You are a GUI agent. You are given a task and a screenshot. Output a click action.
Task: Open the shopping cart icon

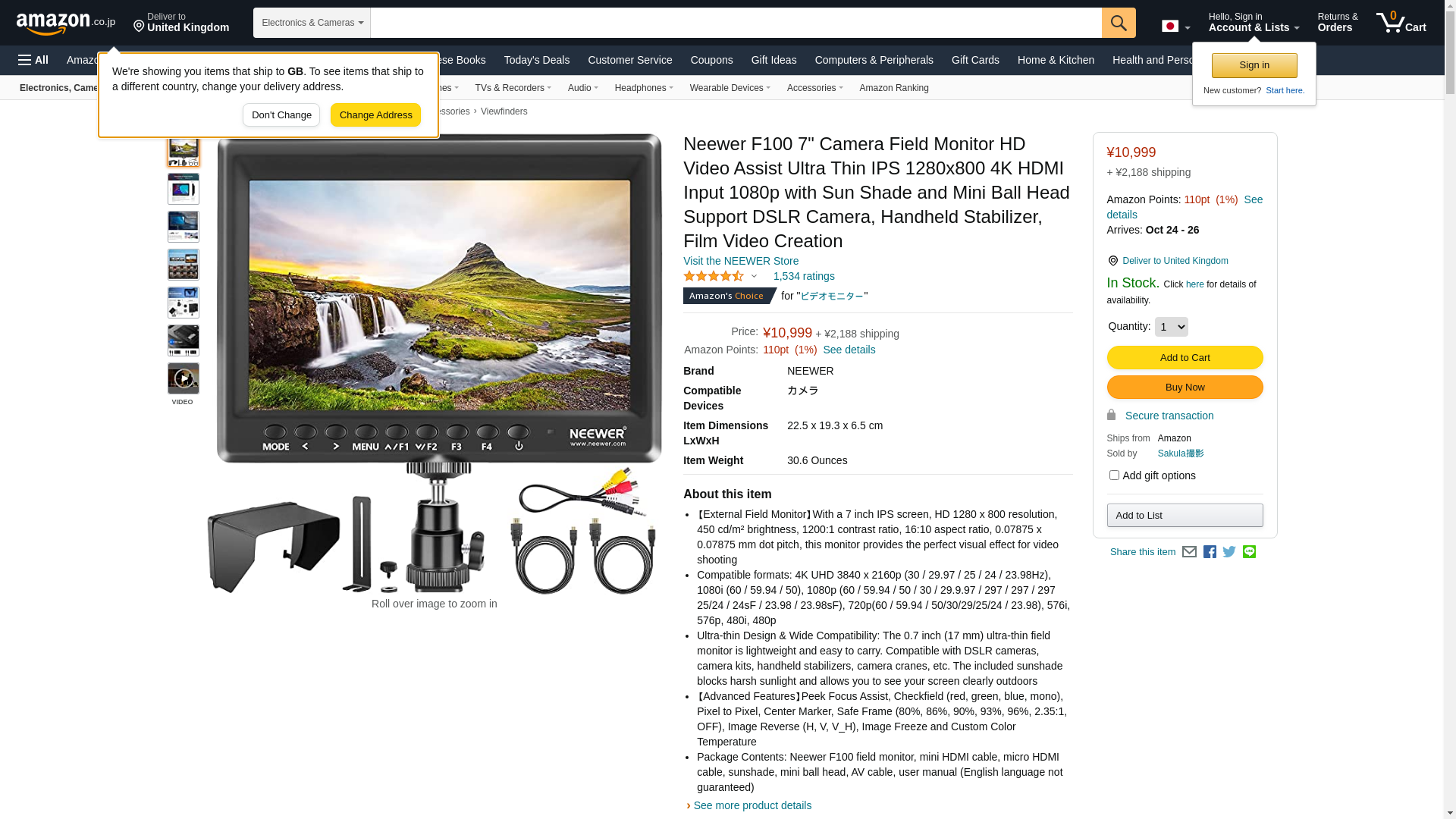coord(1401,23)
